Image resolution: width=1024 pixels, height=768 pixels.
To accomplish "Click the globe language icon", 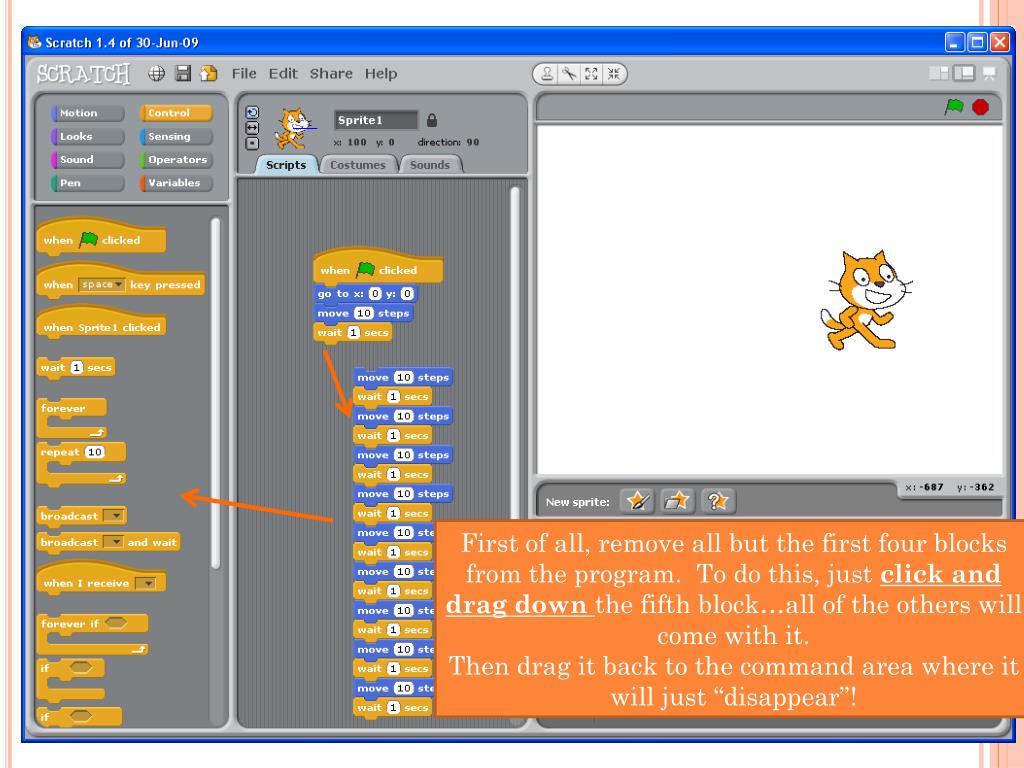I will (x=157, y=74).
